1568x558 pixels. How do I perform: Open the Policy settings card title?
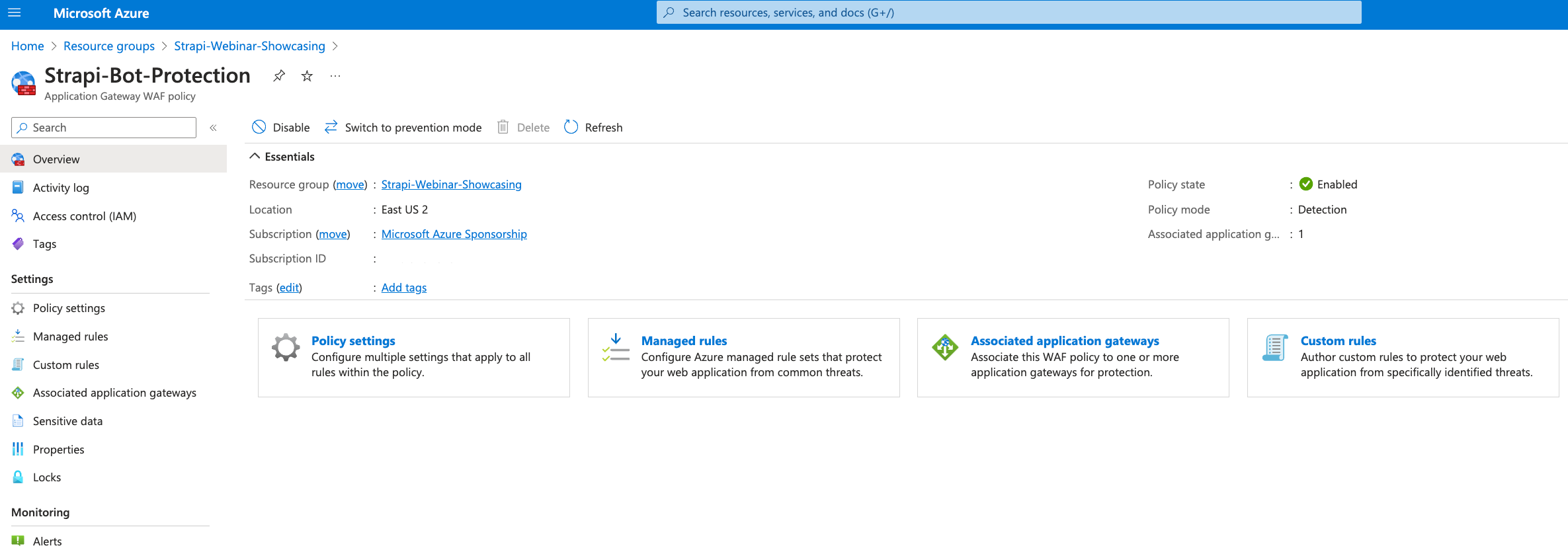[353, 341]
